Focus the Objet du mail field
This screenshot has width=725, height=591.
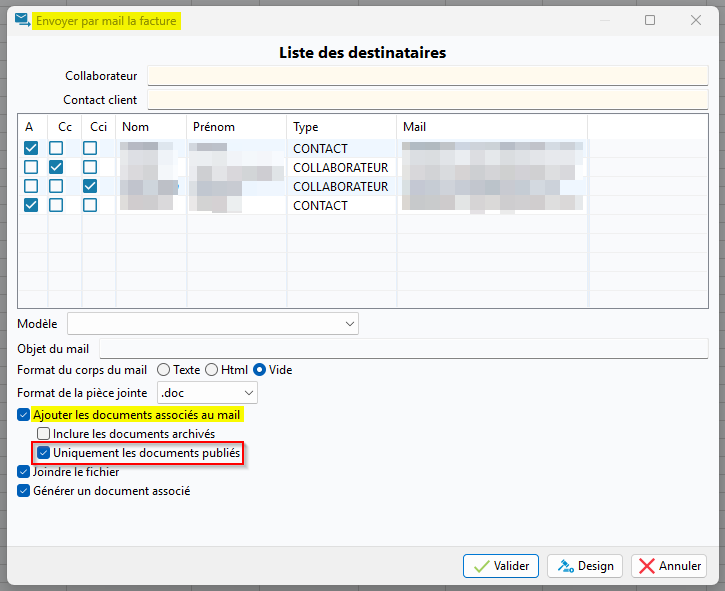(403, 348)
